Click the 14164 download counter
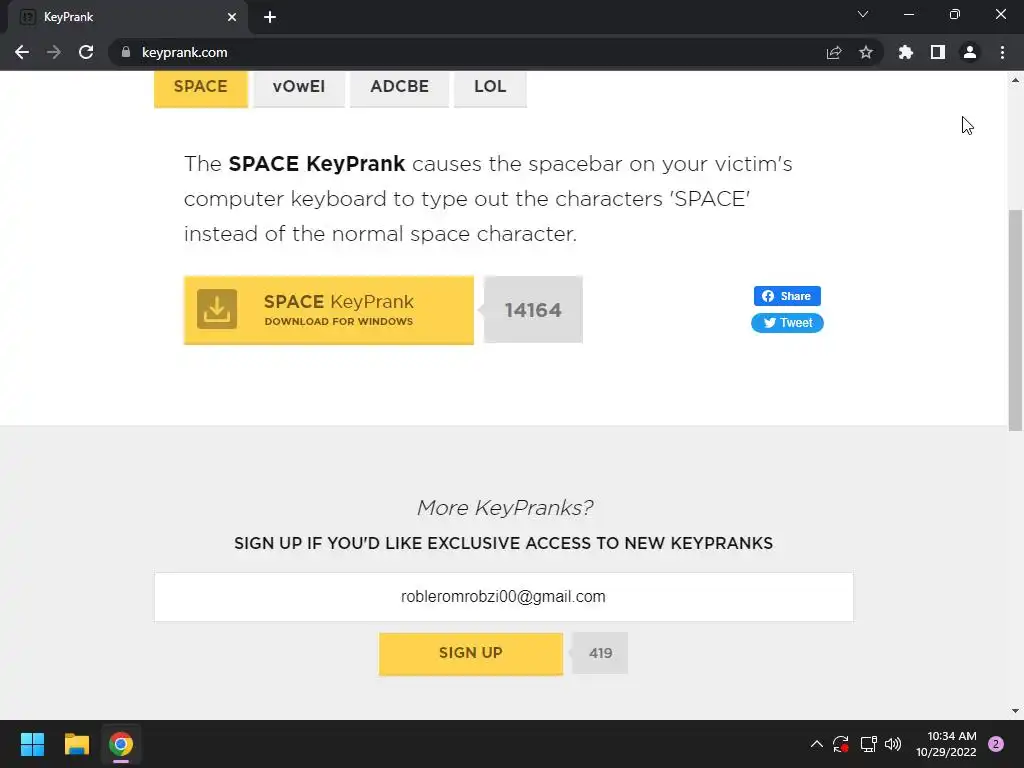This screenshot has height=768, width=1024. (533, 310)
